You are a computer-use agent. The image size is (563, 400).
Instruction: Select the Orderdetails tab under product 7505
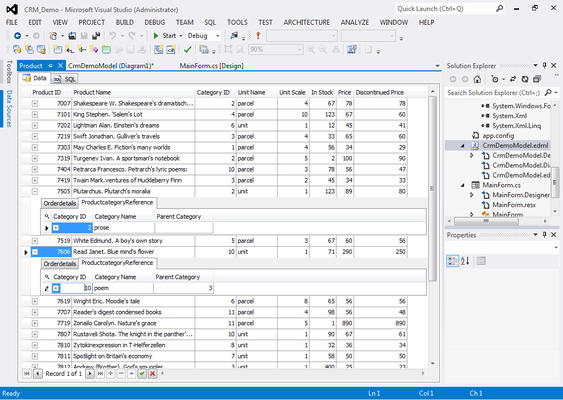click(x=60, y=203)
